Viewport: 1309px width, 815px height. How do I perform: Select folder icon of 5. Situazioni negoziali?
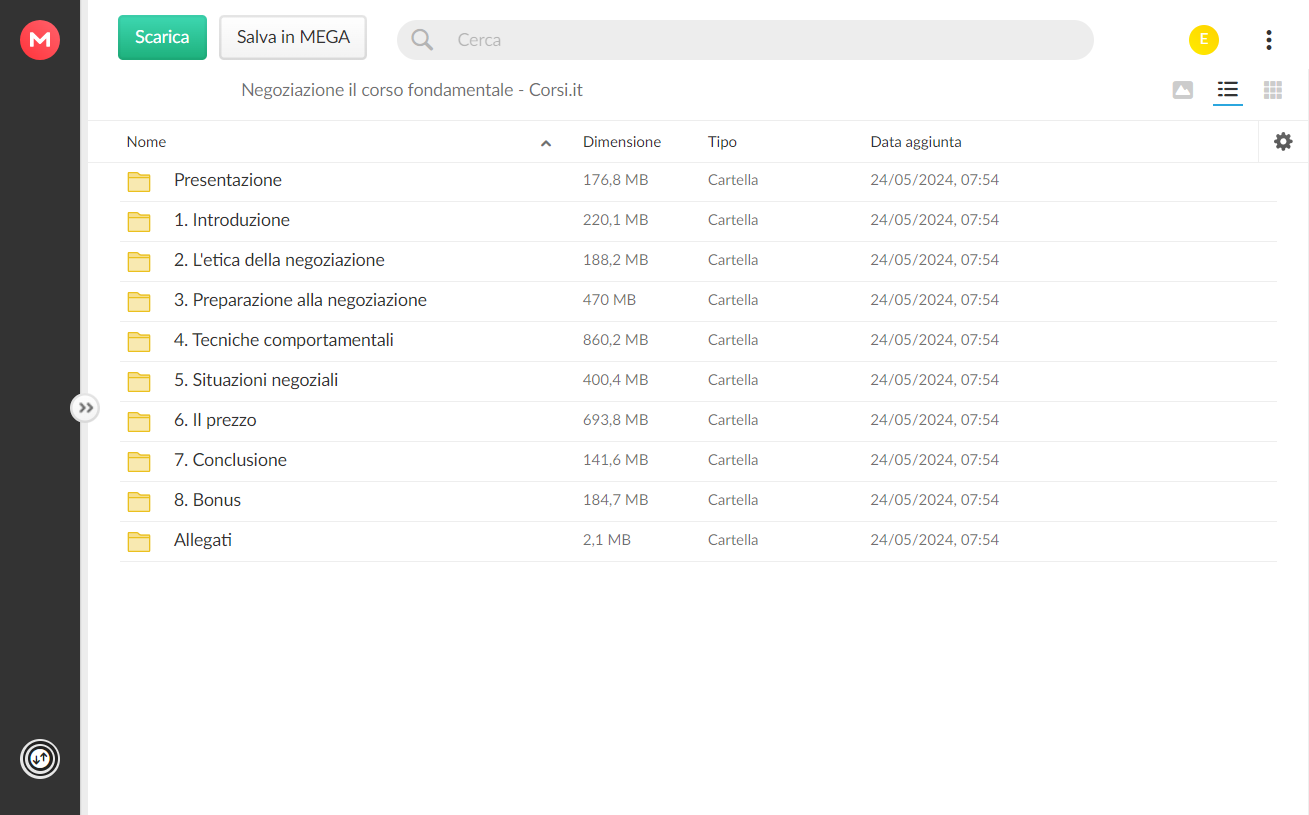click(x=139, y=381)
